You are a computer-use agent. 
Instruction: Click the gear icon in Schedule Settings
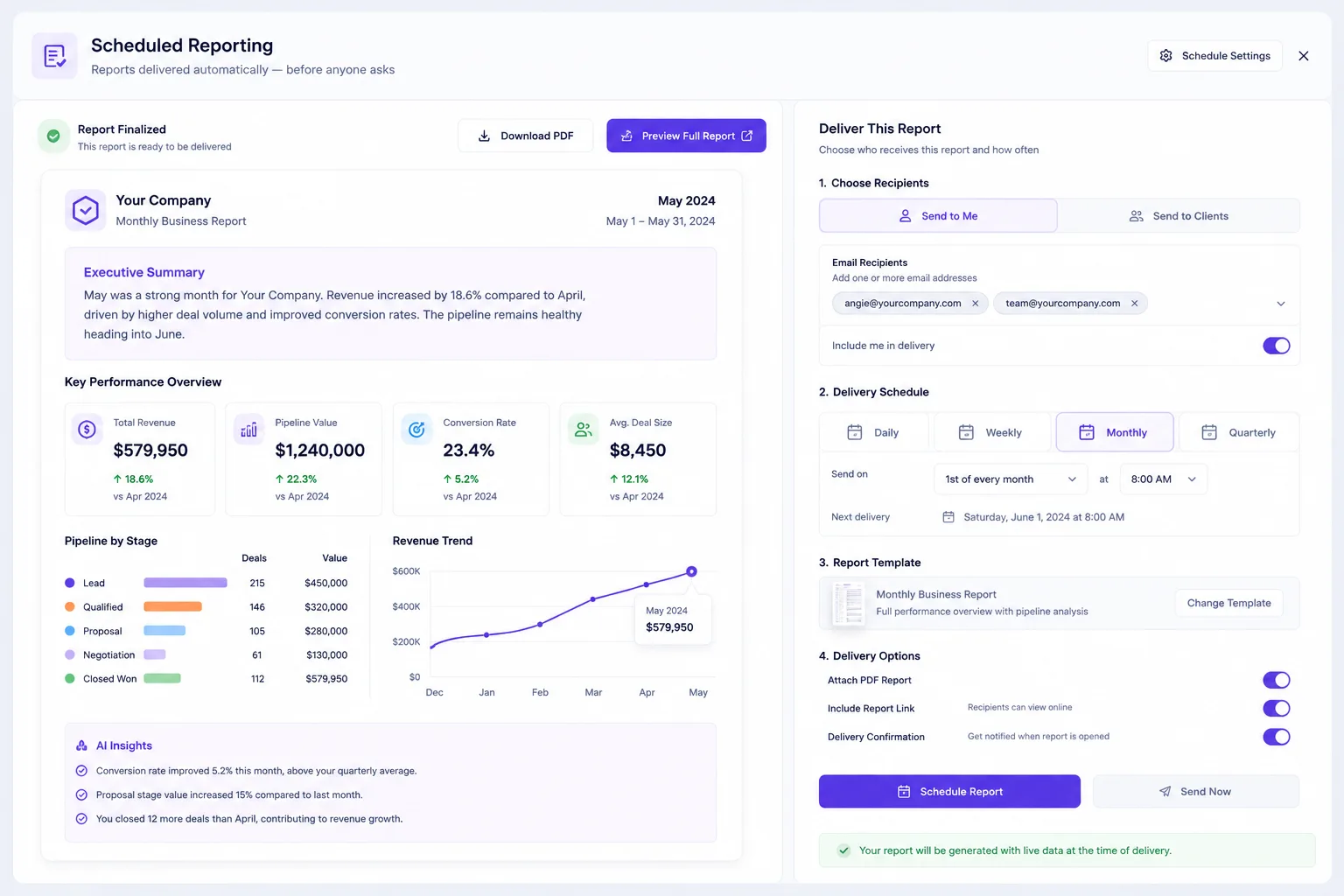click(1165, 56)
